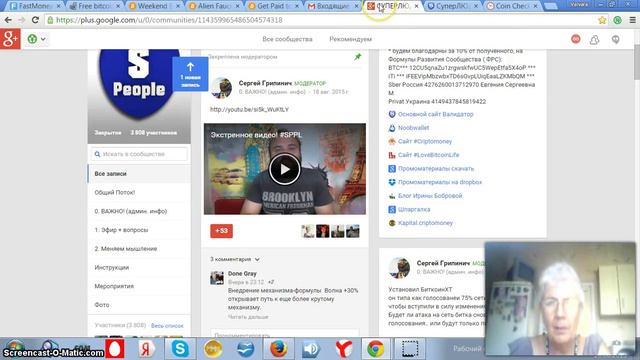The height and width of the screenshot is (360, 640).
Task: Click the dashed selection frame taskbar icon
Action: click(409, 349)
